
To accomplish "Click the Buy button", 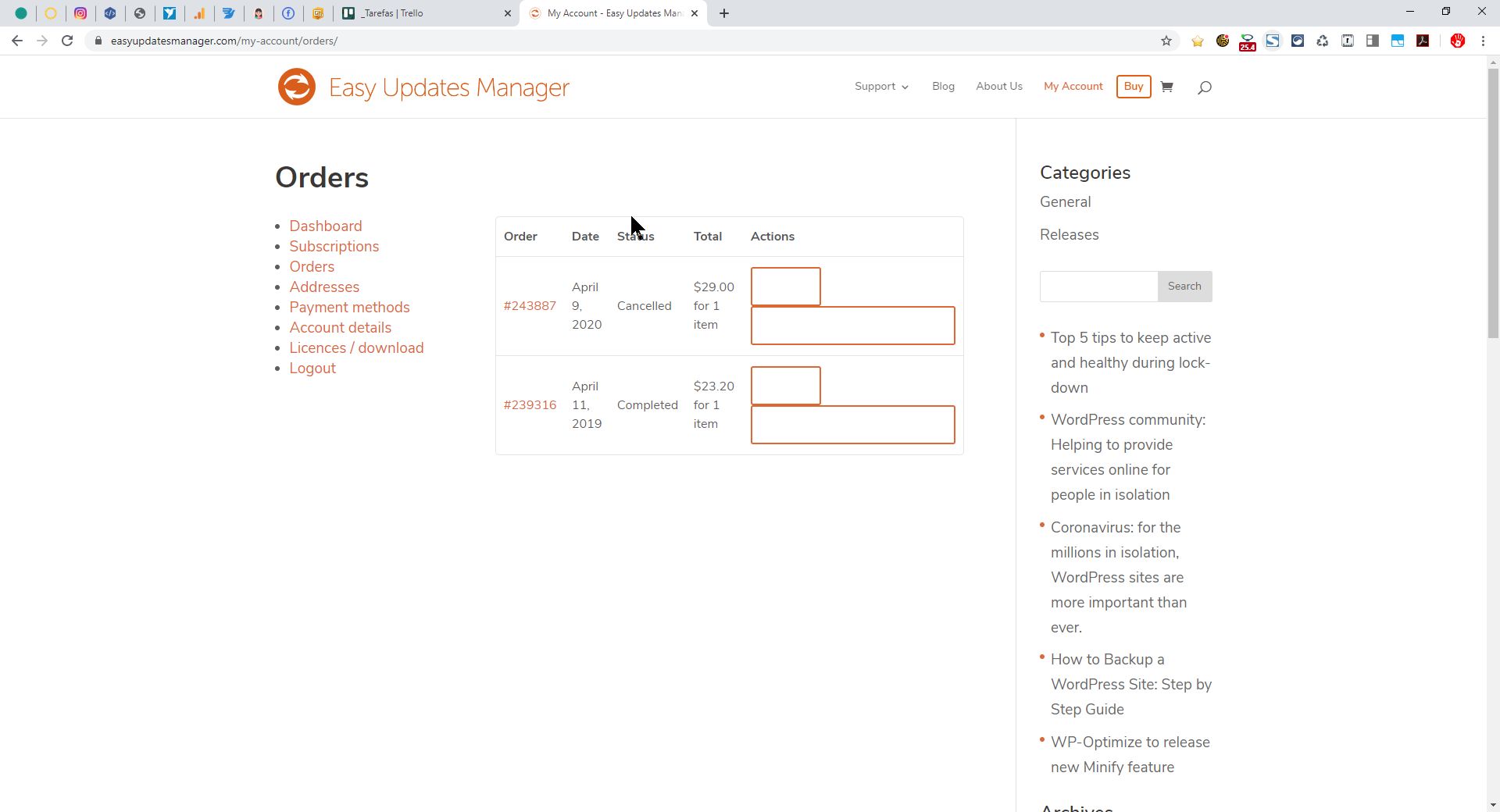I will click(x=1134, y=87).
